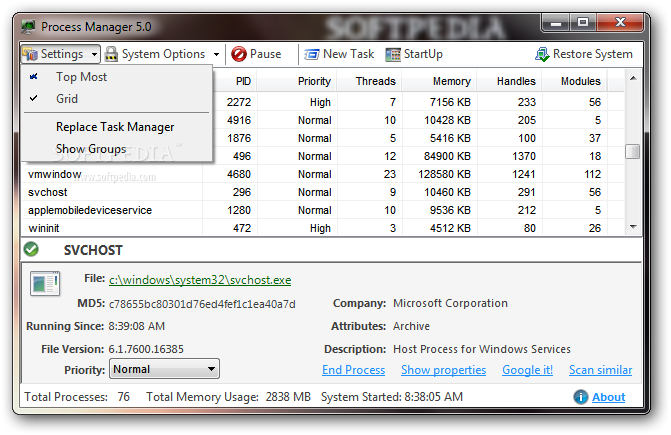The image size is (671, 435).
Task: Open the Priority combo box set to Normal
Action: coord(165,369)
